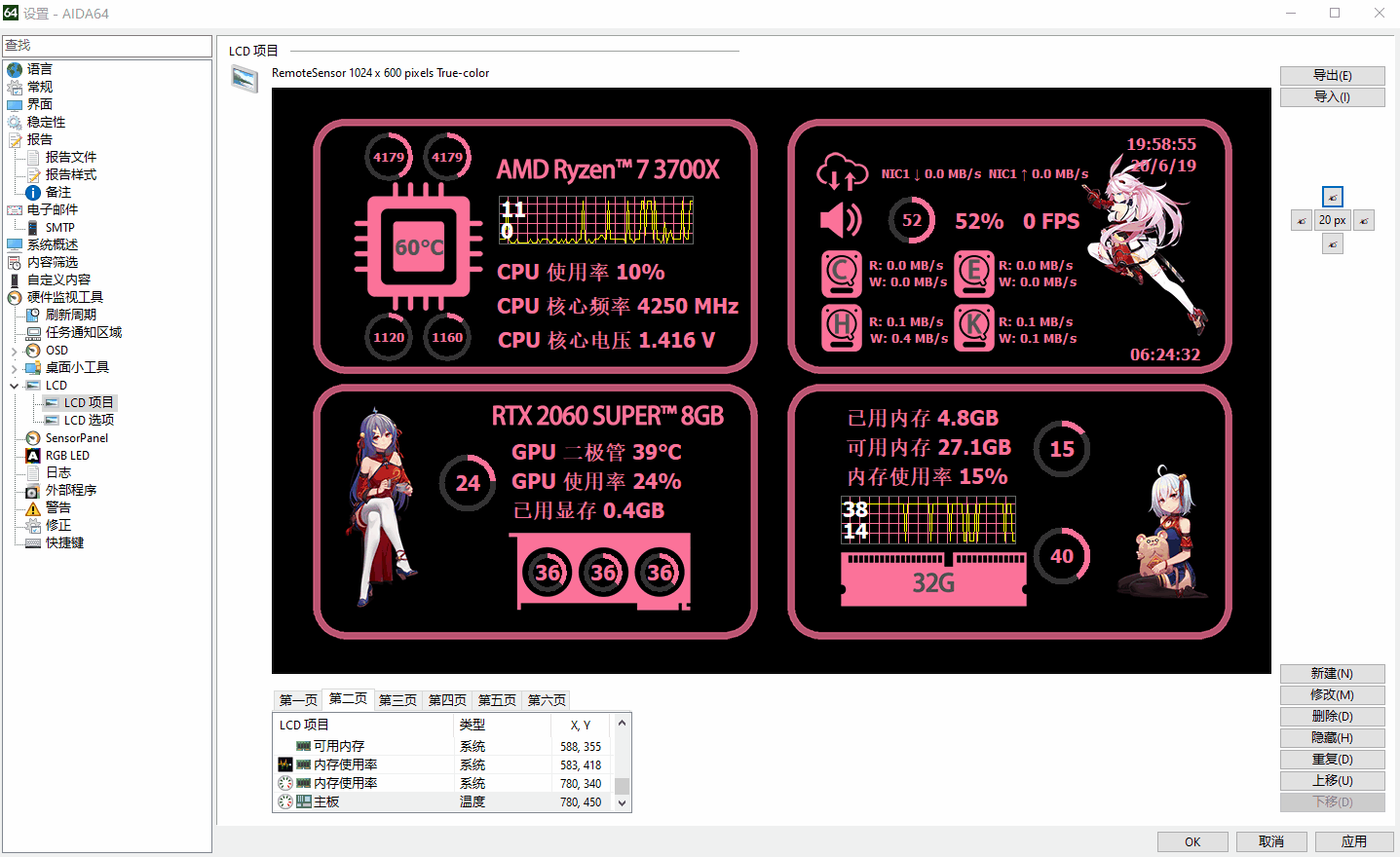Expand the 桌面小工具 tree node
This screenshot has height=857, width=1400.
click(14, 368)
